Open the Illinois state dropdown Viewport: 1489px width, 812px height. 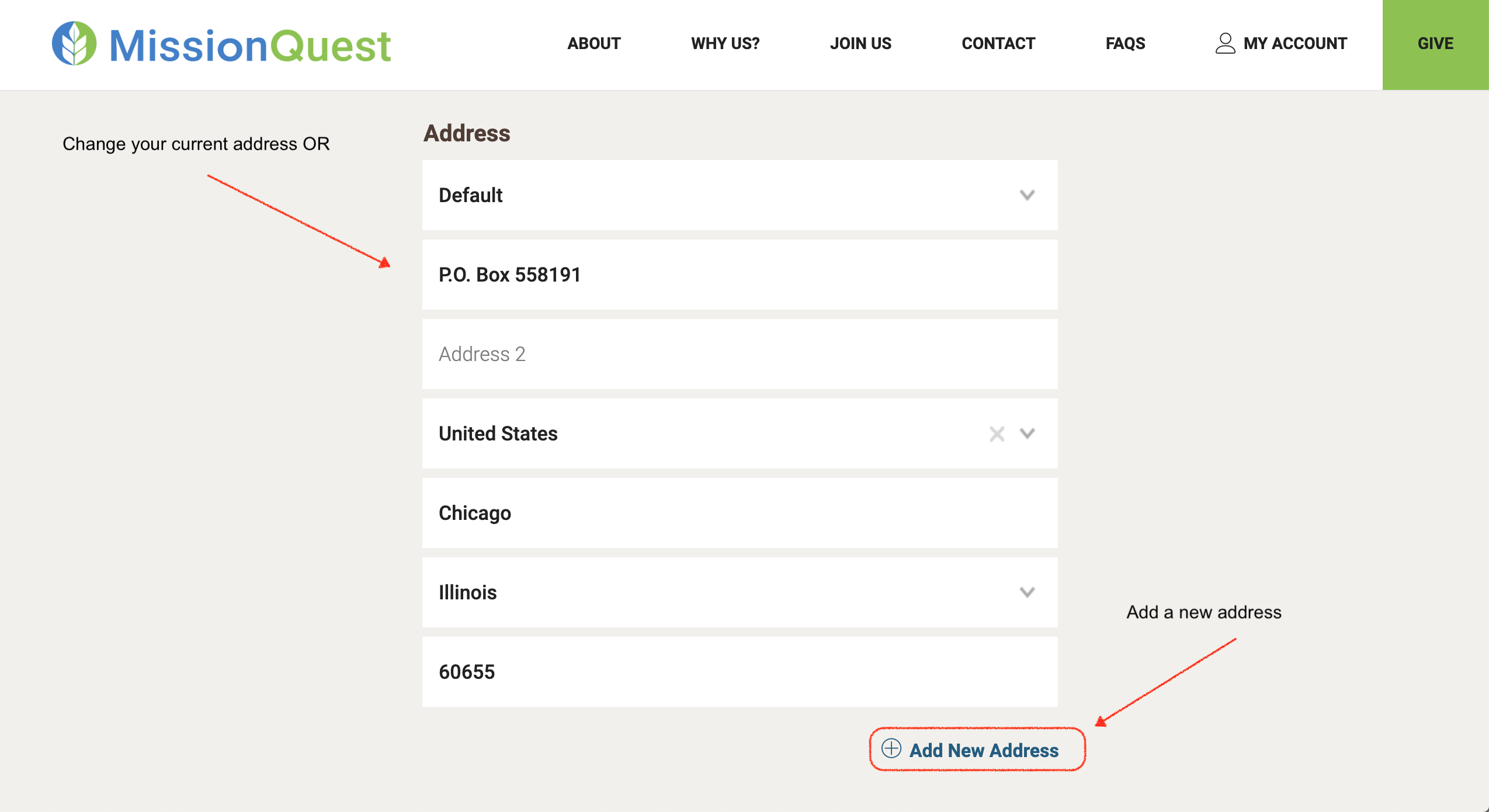(x=1027, y=592)
